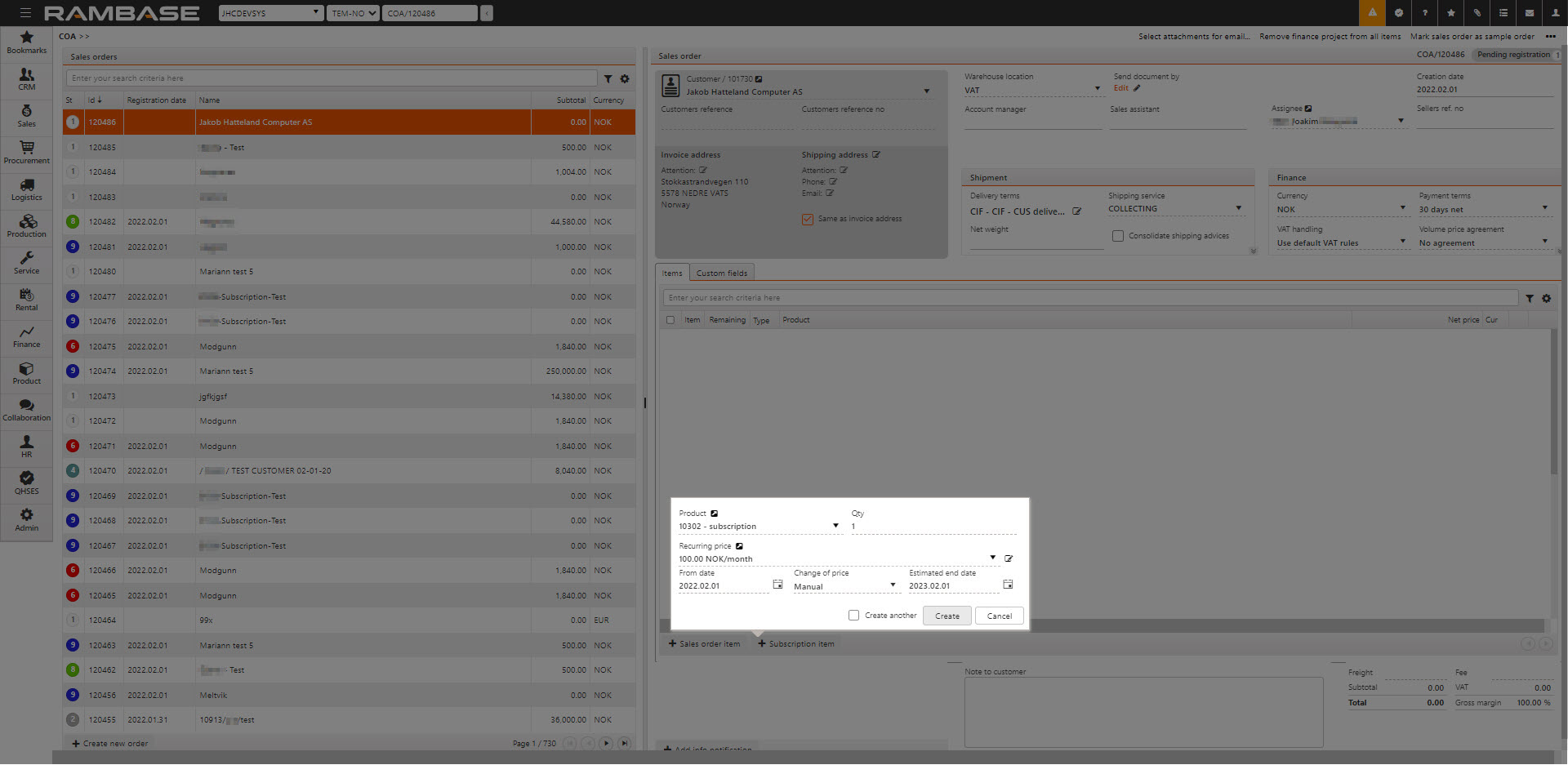The width and height of the screenshot is (1568, 765).
Task: Click the warning alert icon in the top bar
Action: (x=1372, y=13)
